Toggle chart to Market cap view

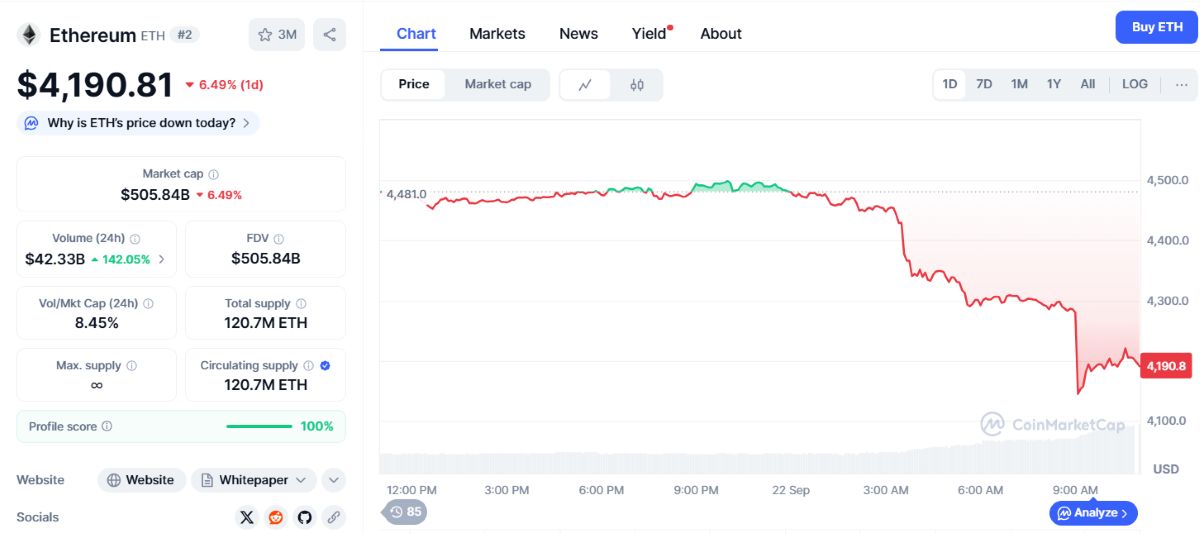[498, 84]
